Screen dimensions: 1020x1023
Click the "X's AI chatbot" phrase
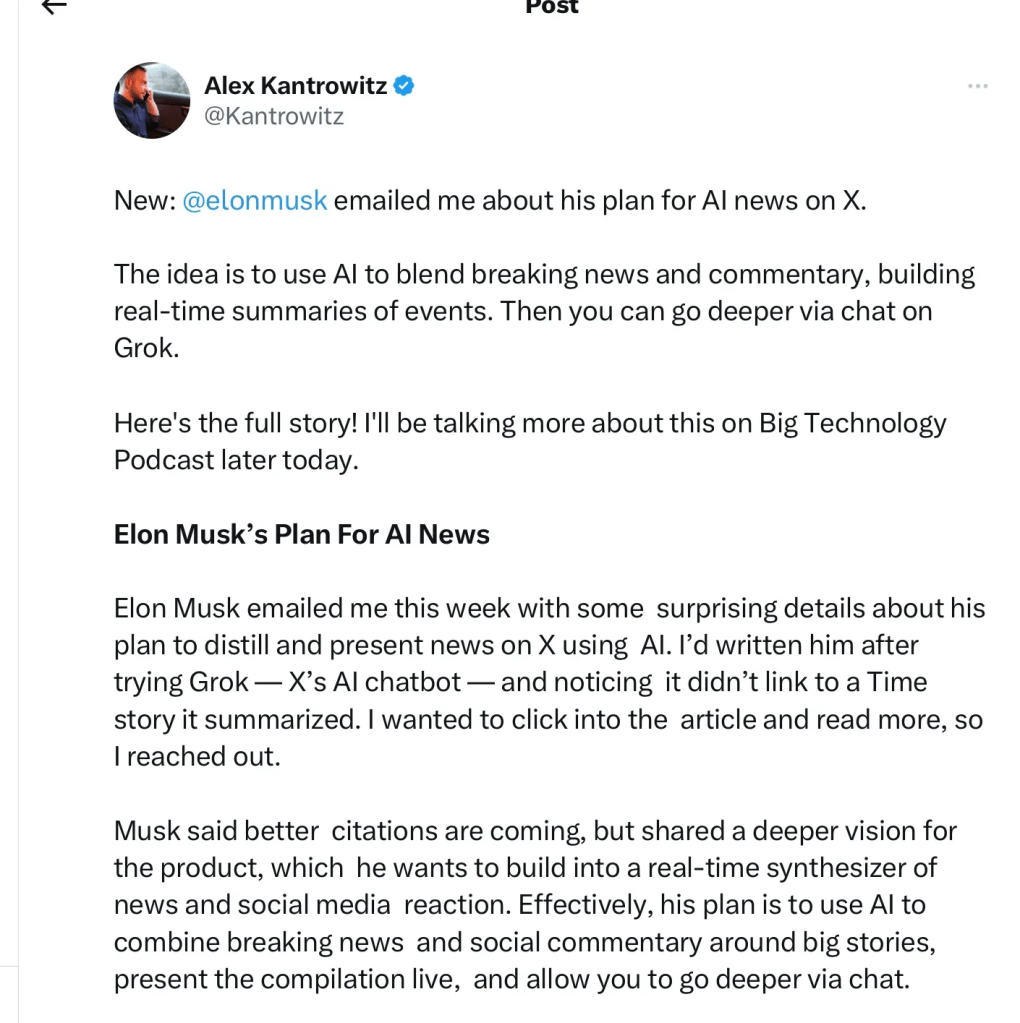tap(374, 682)
